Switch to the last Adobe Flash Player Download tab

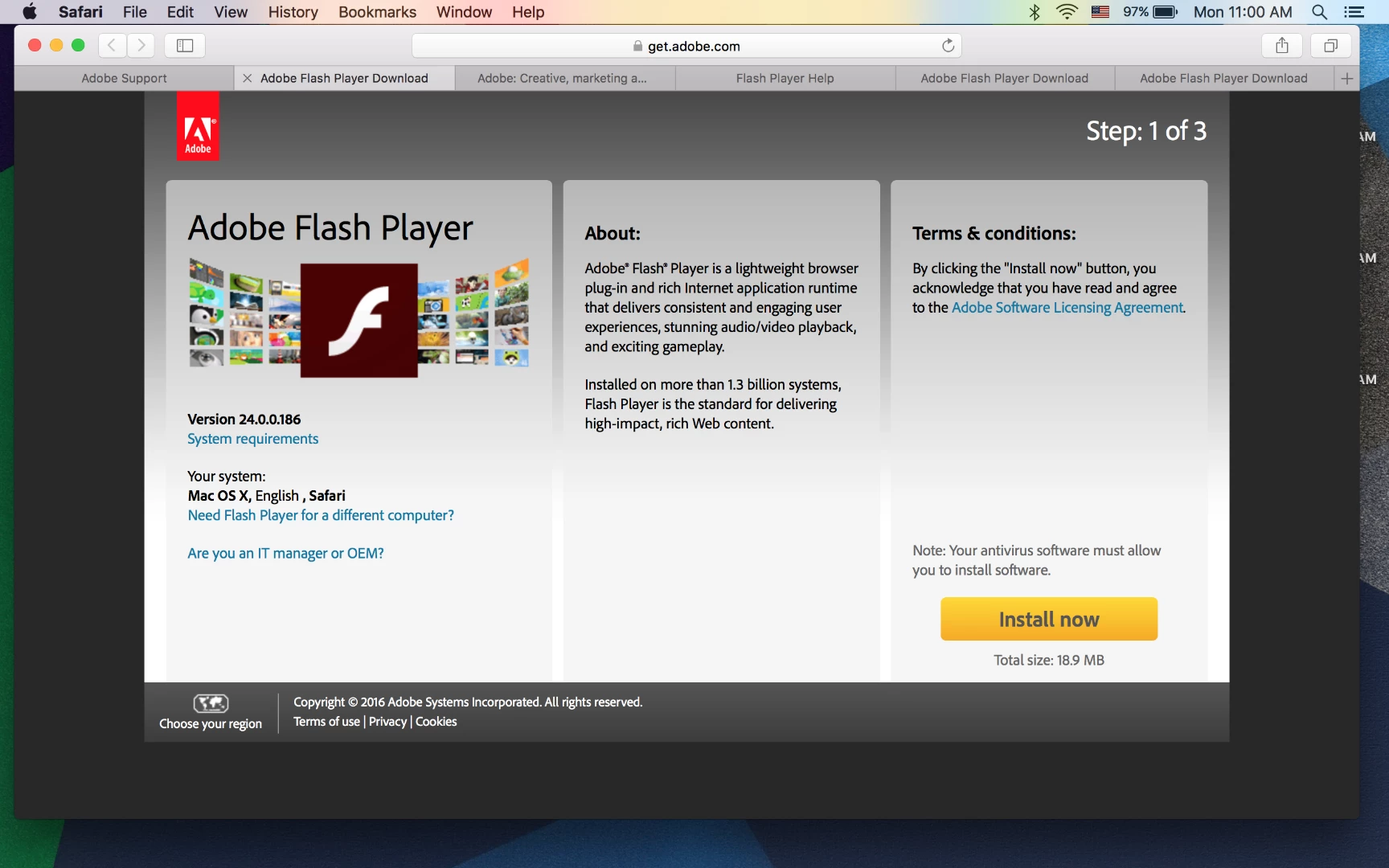coord(1224,78)
